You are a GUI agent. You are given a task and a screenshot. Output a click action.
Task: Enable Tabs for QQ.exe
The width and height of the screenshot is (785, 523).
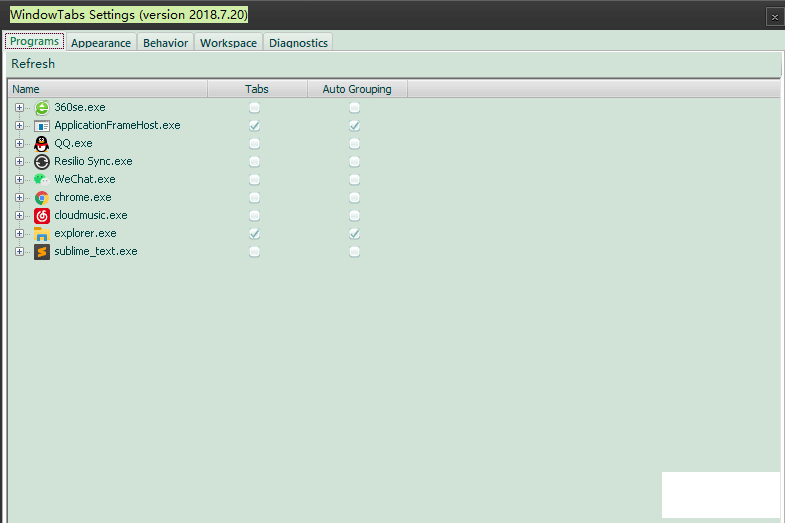(x=254, y=144)
